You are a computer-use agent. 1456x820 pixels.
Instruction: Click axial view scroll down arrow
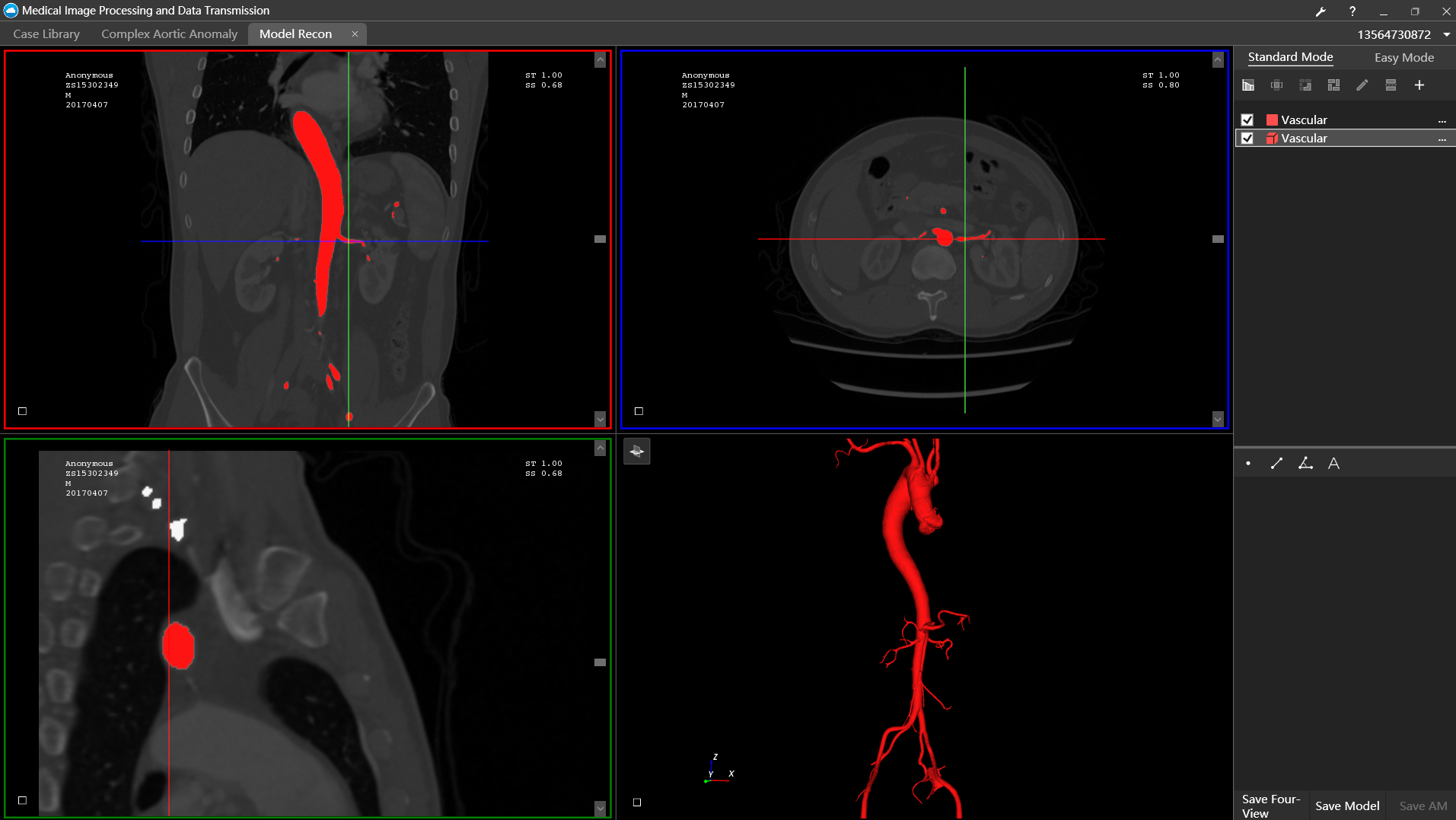pyautogui.click(x=1218, y=419)
